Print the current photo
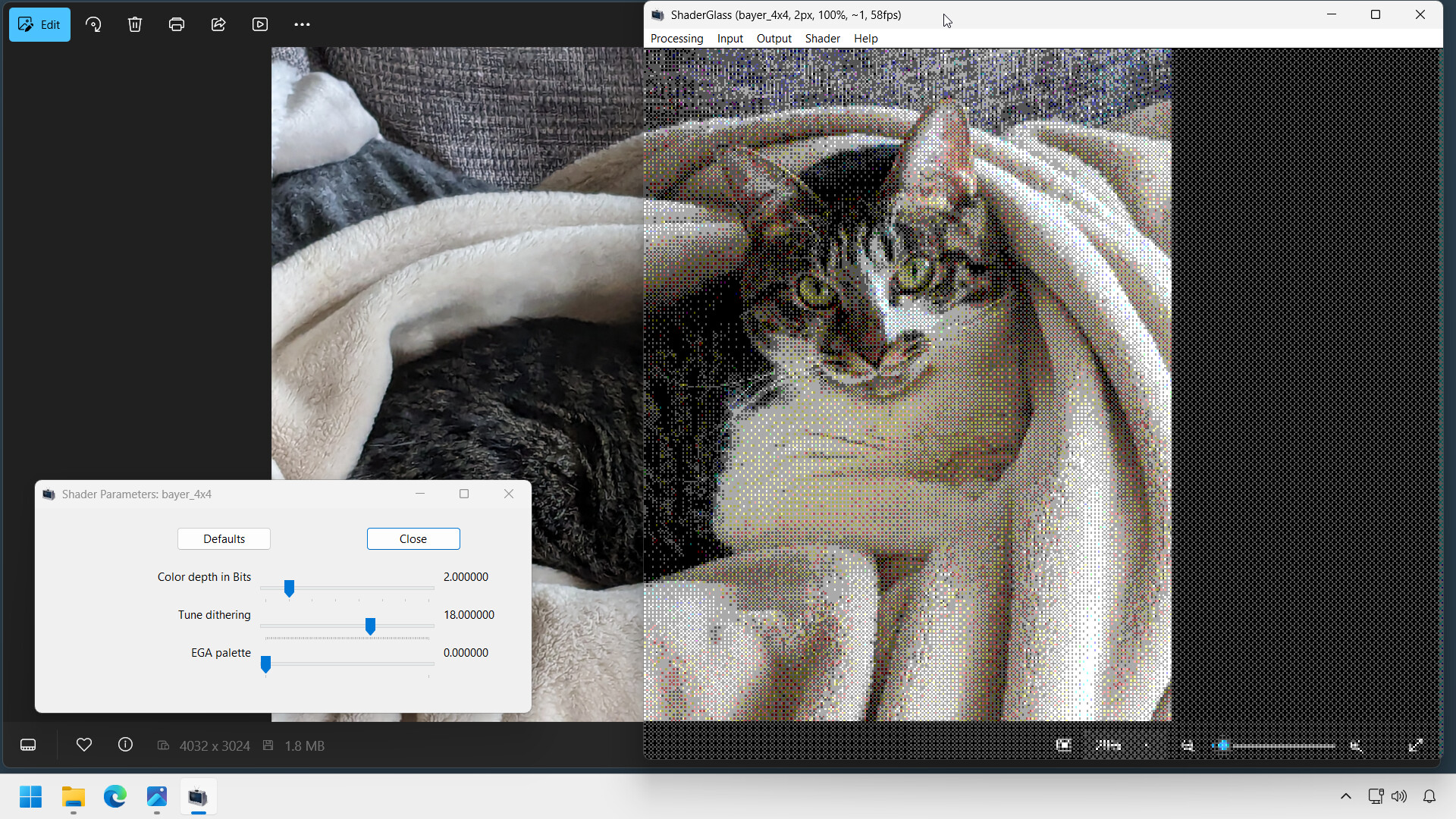The image size is (1456, 819). click(x=176, y=24)
